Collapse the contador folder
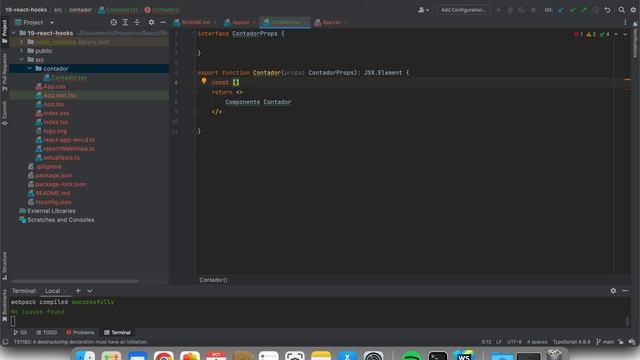The image size is (640, 360). point(29,69)
